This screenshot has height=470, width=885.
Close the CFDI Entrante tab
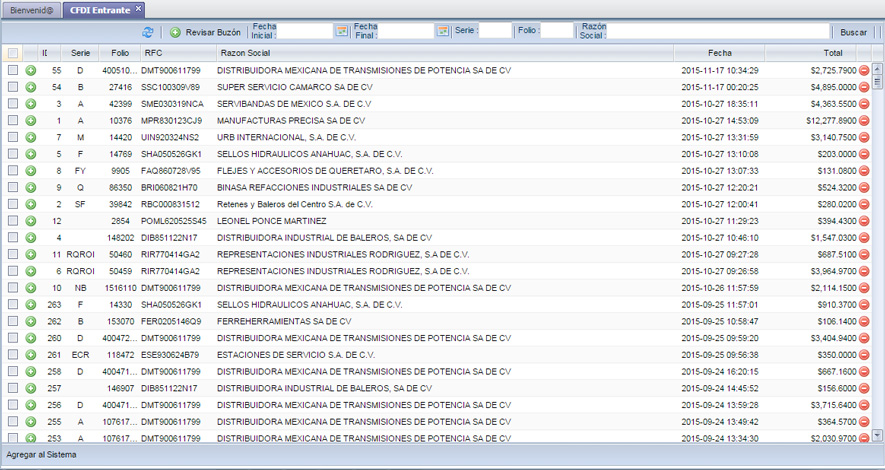(138, 8)
